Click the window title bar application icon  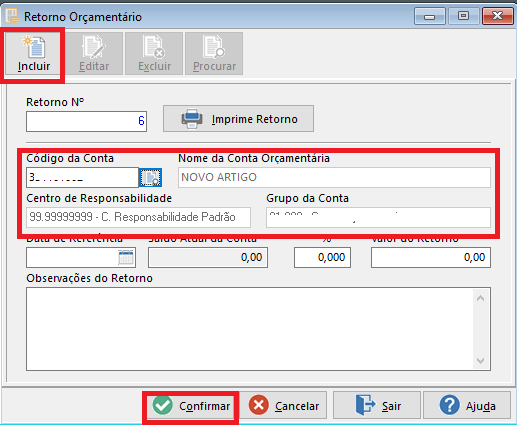[x=12, y=16]
